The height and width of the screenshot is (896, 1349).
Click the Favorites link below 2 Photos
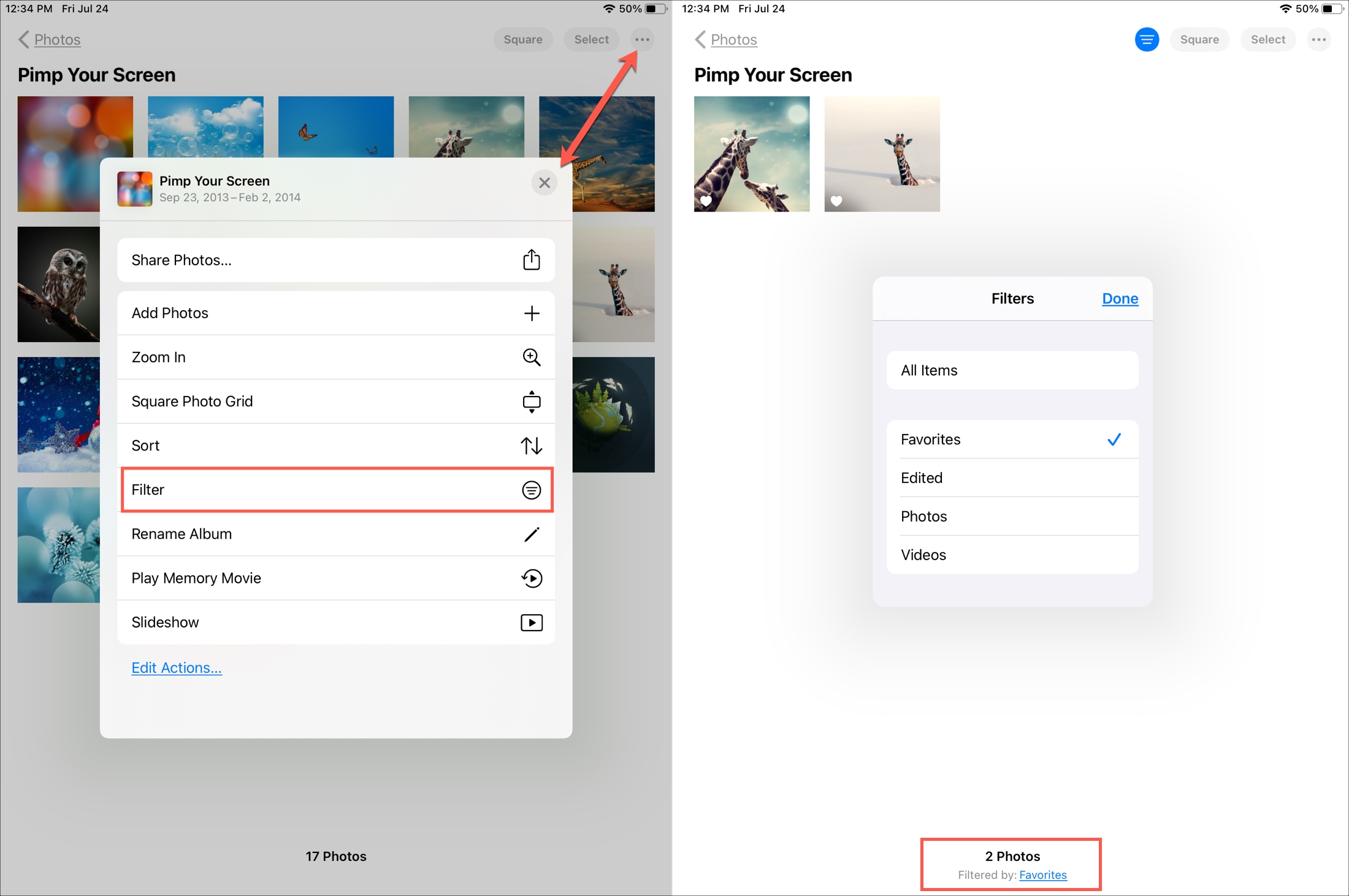tap(1042, 875)
